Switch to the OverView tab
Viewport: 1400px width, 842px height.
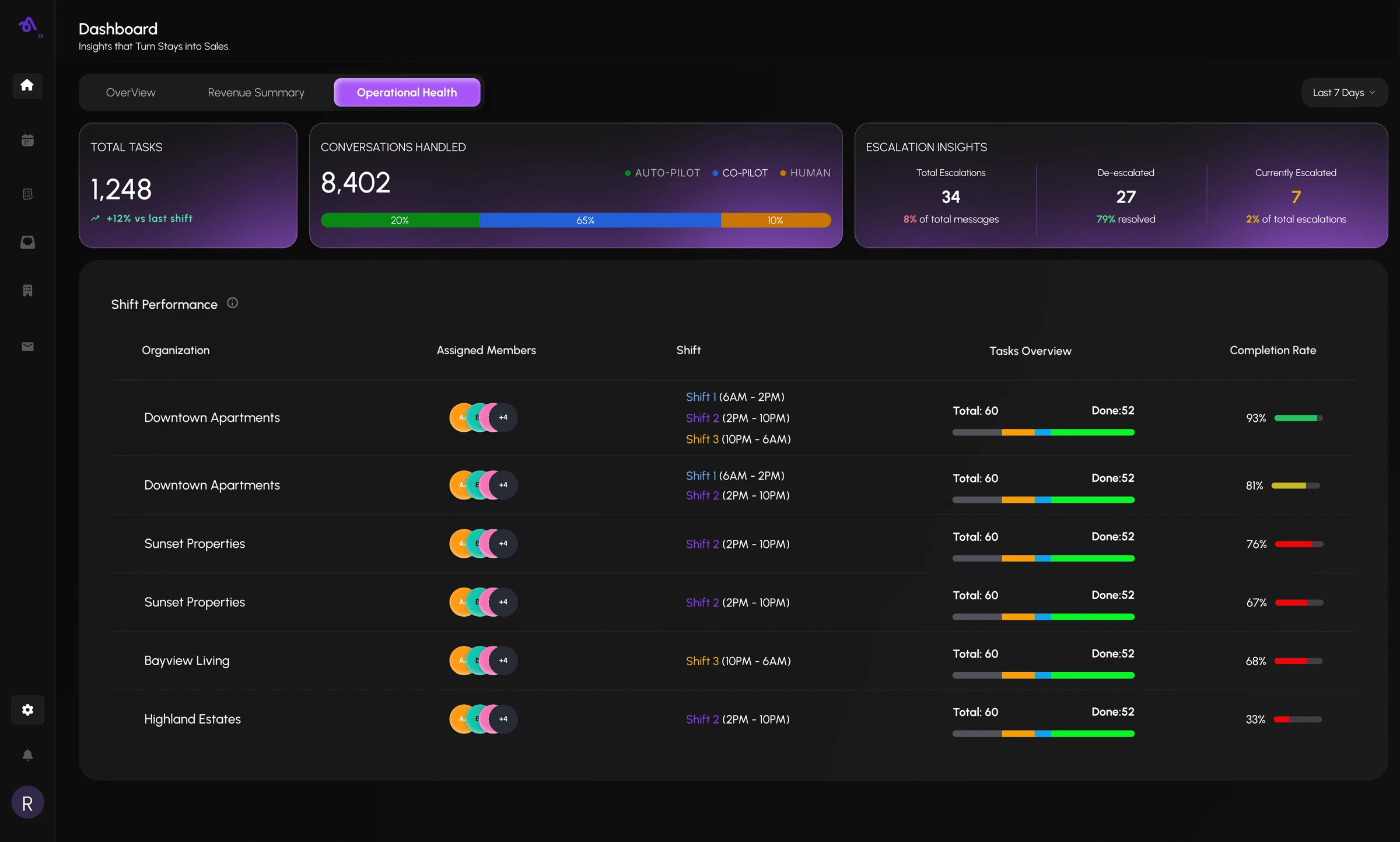coord(131,93)
